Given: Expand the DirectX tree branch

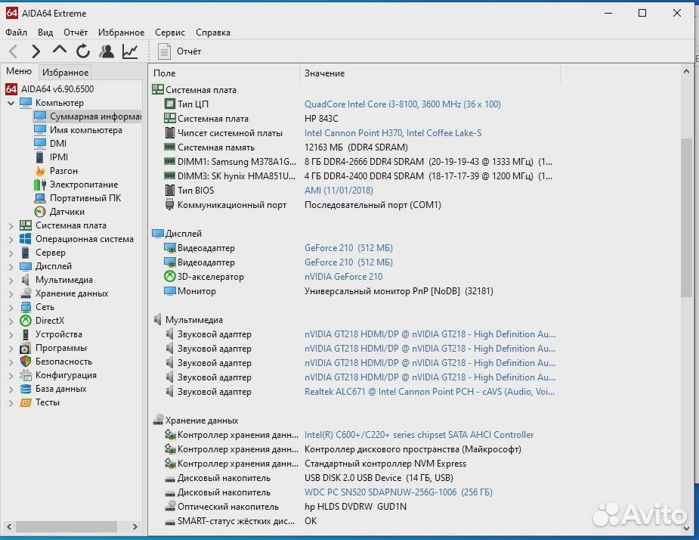Looking at the screenshot, I should coord(11,321).
